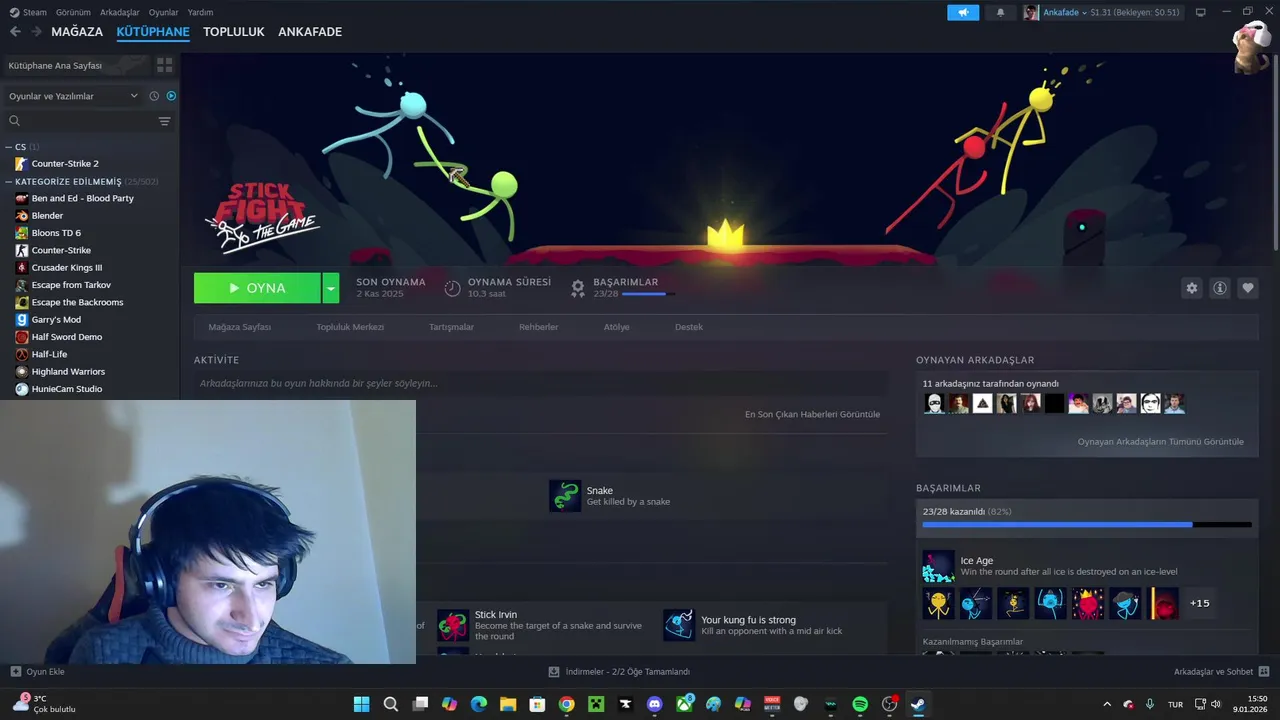Switch library to grid view icon
This screenshot has width=1280, height=720.
click(x=165, y=65)
